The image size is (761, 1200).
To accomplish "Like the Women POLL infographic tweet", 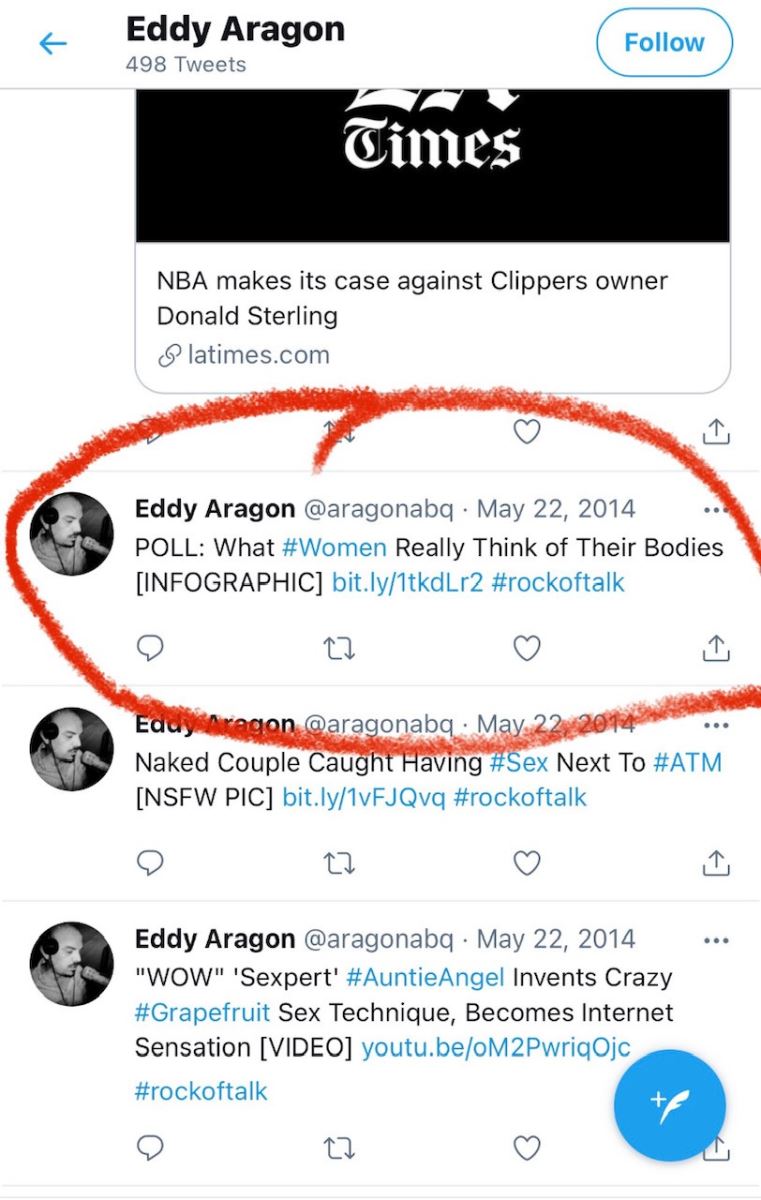I will coord(527,649).
